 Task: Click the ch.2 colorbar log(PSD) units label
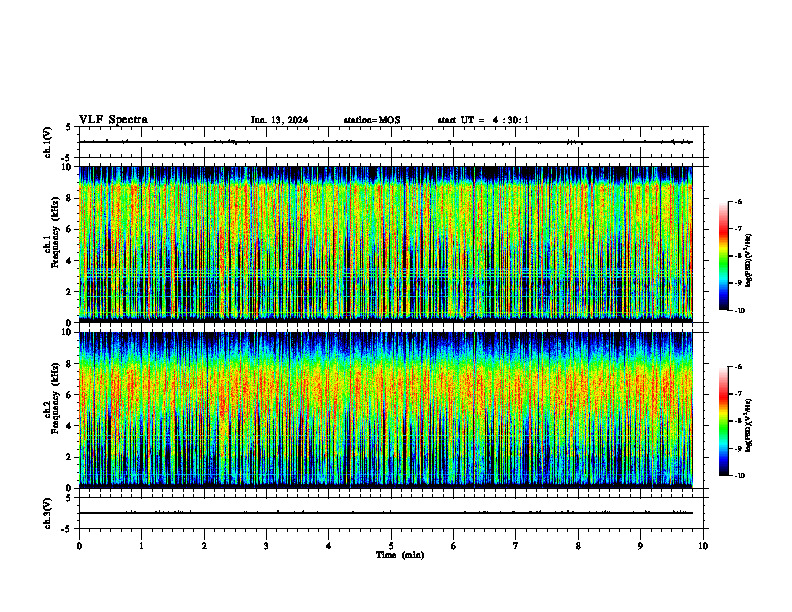pyautogui.click(x=749, y=425)
